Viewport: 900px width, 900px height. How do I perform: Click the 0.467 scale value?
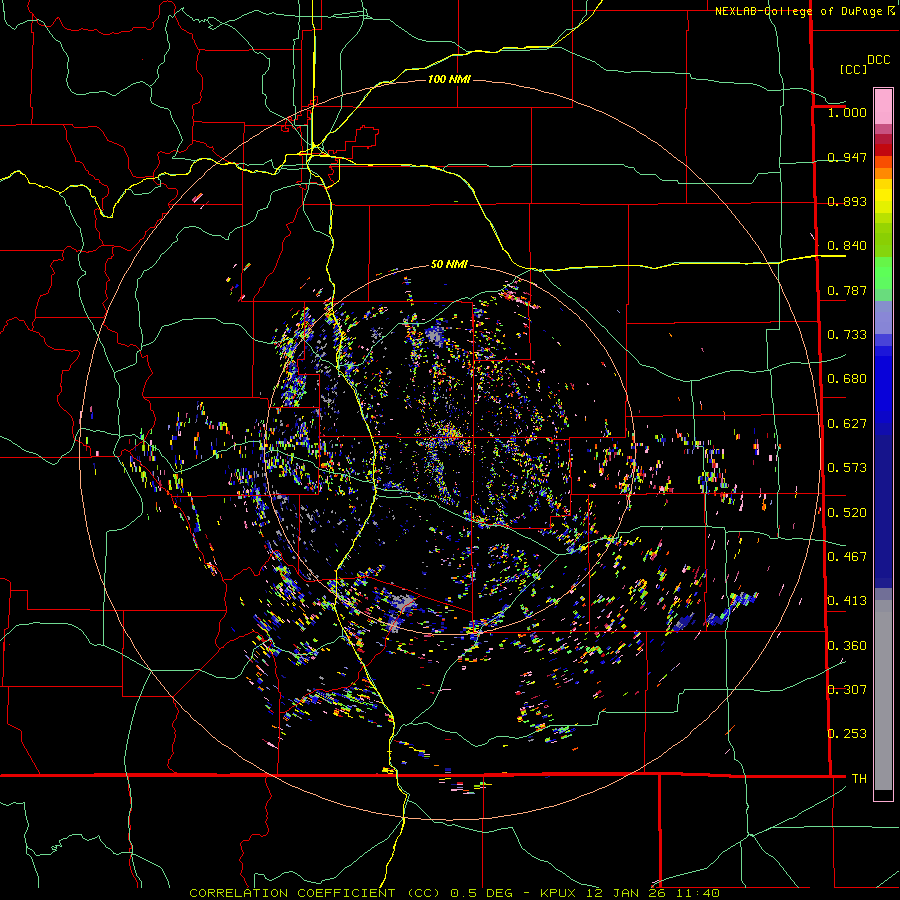pyautogui.click(x=847, y=557)
